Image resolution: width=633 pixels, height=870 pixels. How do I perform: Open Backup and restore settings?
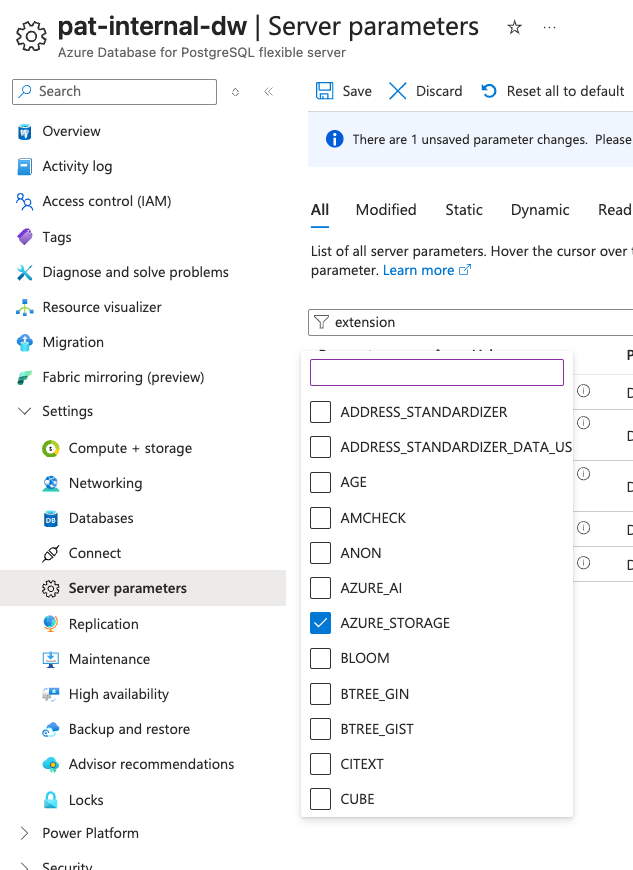tap(129, 730)
